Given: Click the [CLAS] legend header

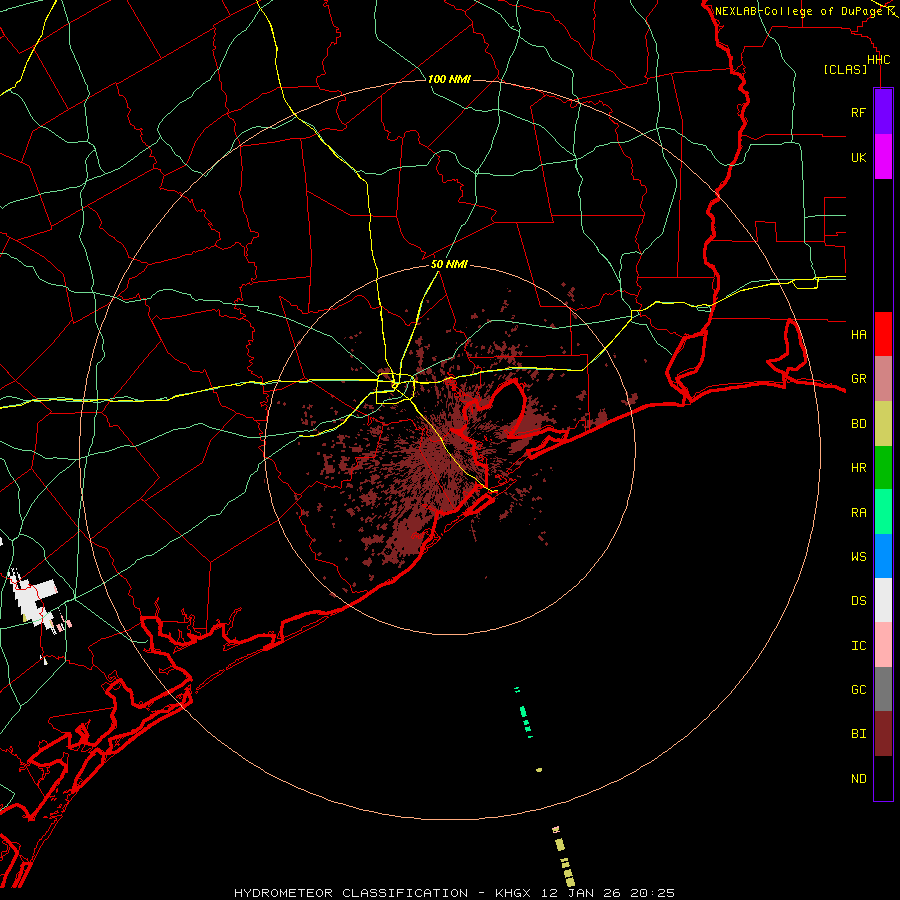Looking at the screenshot, I should (x=845, y=69).
